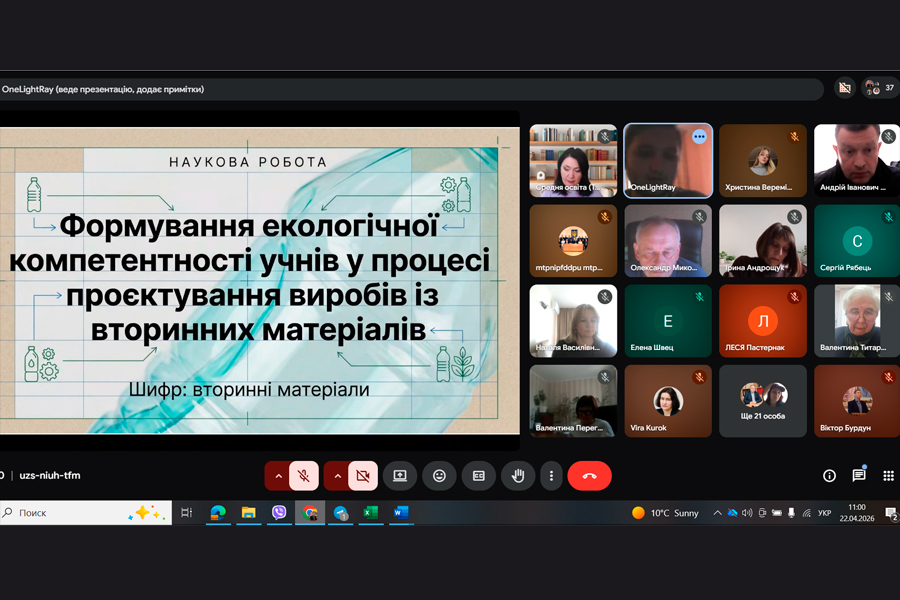Screen dimensions: 900x600
Task: Open the battery status icon
Action: coord(777,513)
